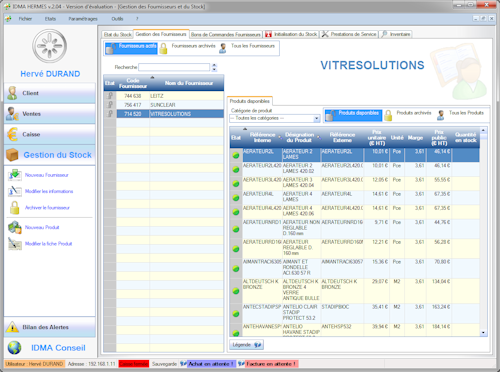This screenshot has height=372, width=500.
Task: Open the Ventes section icon
Action: click(12, 114)
